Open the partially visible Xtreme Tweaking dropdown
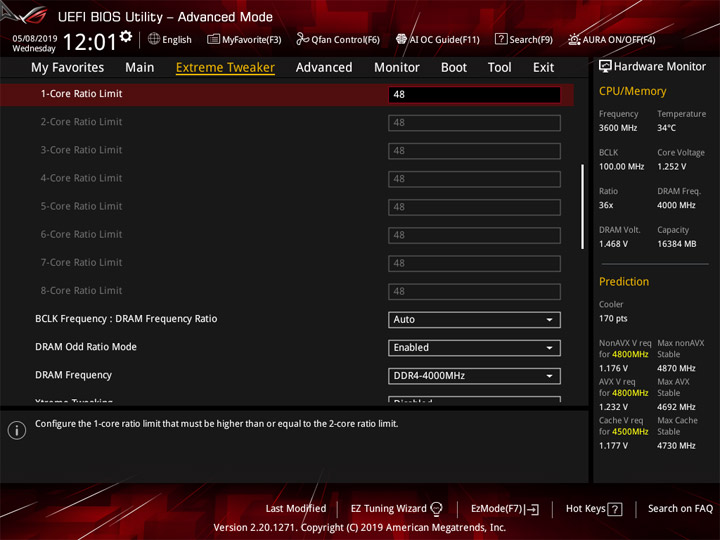 (474, 399)
